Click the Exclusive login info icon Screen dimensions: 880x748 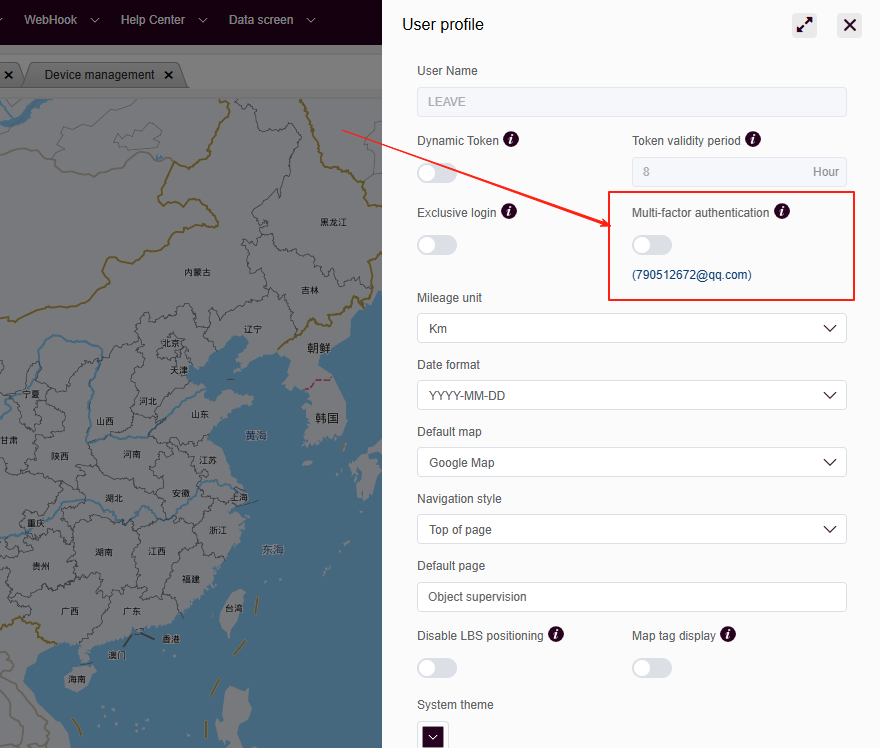(x=508, y=212)
